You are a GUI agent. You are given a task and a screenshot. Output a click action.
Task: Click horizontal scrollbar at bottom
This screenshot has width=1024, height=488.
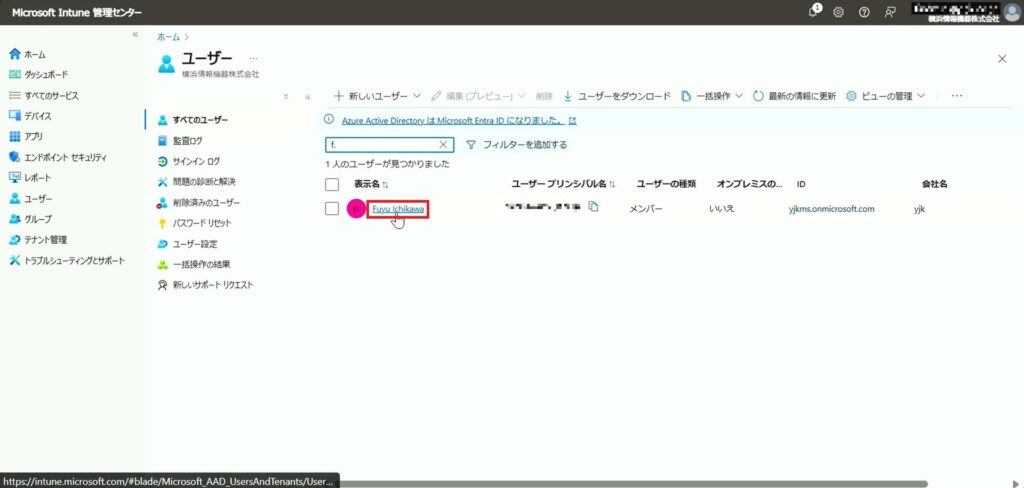pyautogui.click(x=632, y=484)
